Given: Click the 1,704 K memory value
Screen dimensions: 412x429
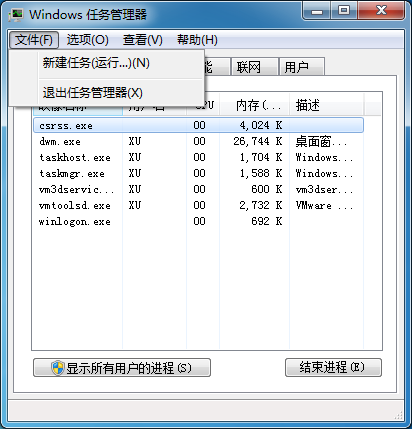Looking at the screenshot, I should (x=261, y=157).
